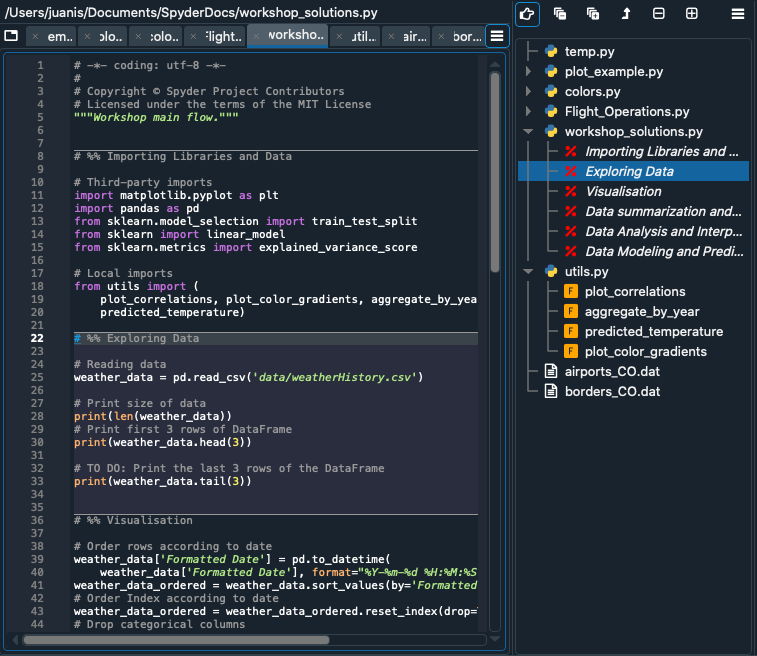Viewport: 757px width, 656px height.
Task: Select the 'Exploring Data' cell entry
Action: 633,171
